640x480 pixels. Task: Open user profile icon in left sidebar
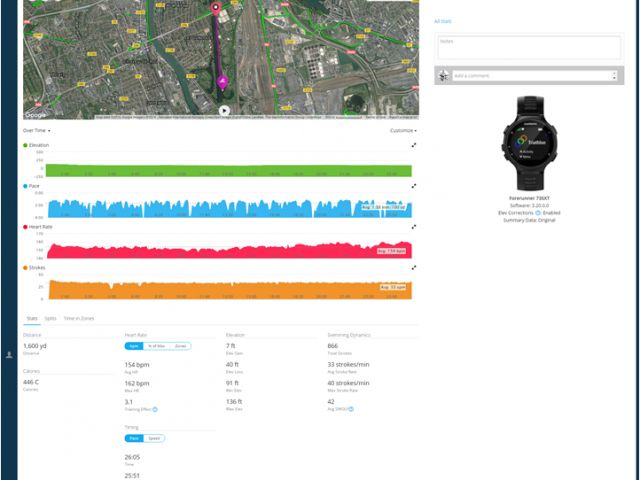tap(9, 354)
